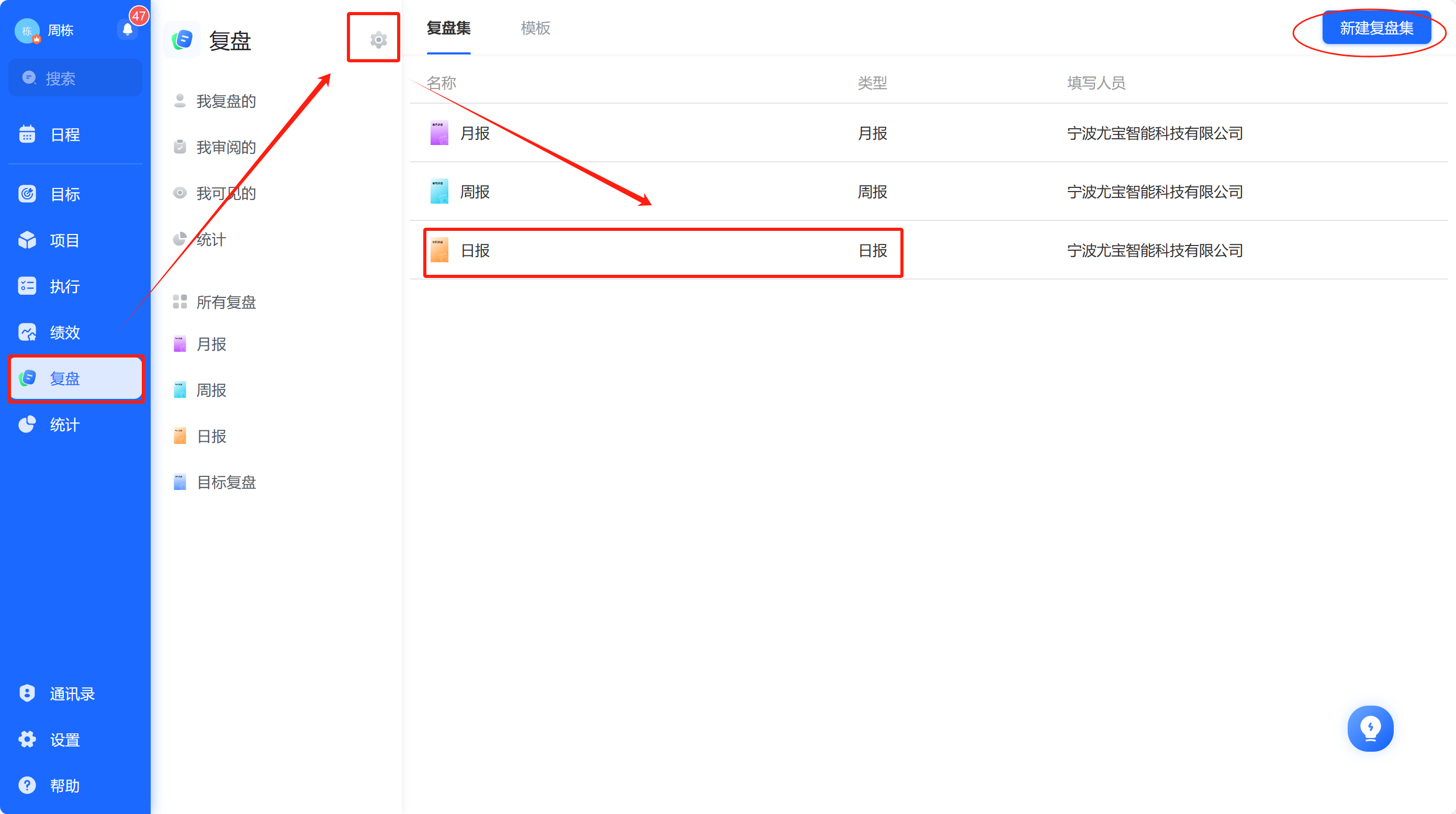This screenshot has height=814, width=1456.
Task: Click the floating lightbulb tips button
Action: click(1370, 729)
